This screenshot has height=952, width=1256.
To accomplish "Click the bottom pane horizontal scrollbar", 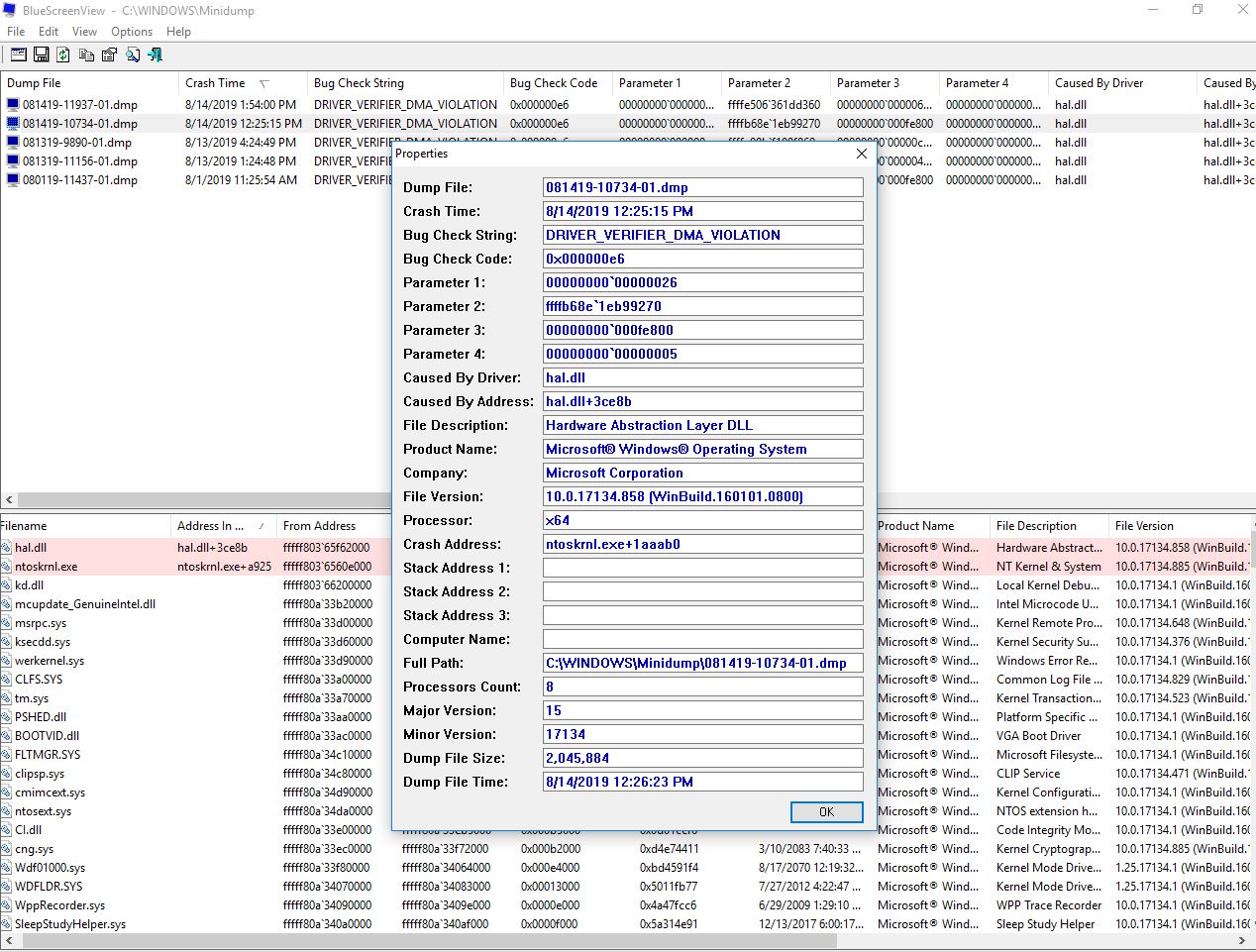I will coord(594,939).
